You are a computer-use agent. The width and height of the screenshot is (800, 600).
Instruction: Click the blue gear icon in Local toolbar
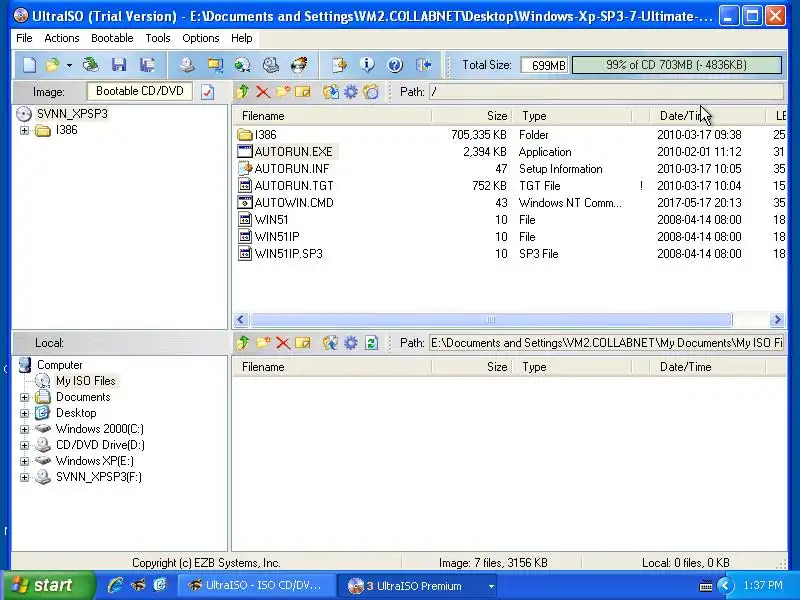[x=351, y=343]
